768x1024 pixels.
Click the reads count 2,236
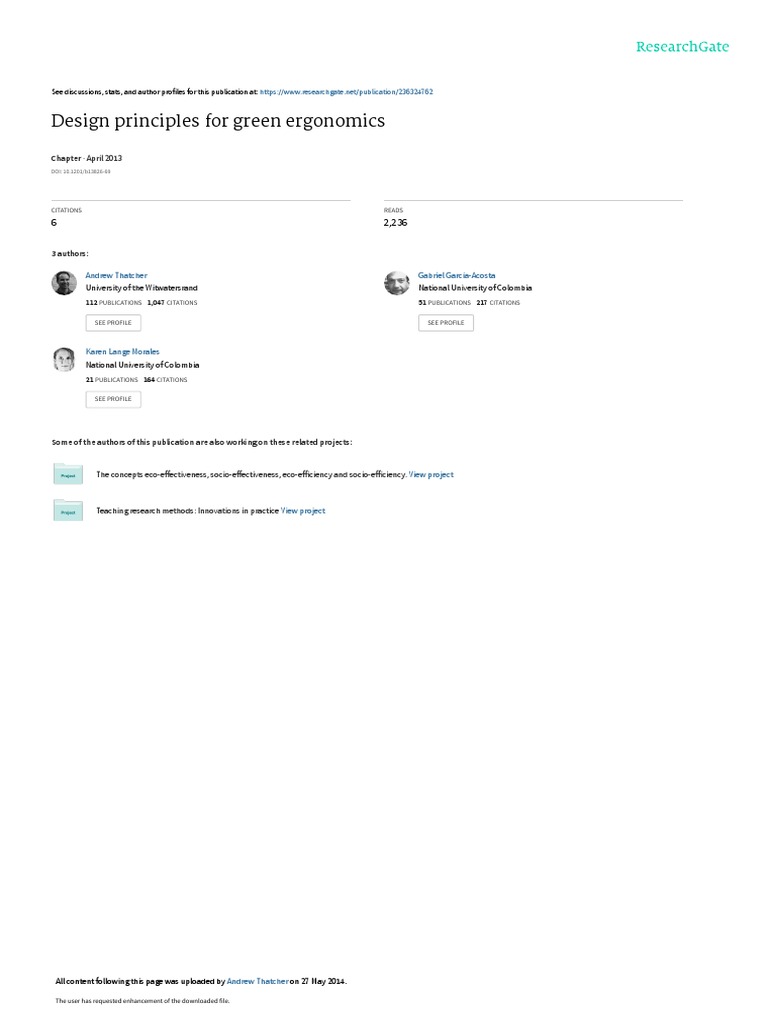click(x=395, y=223)
